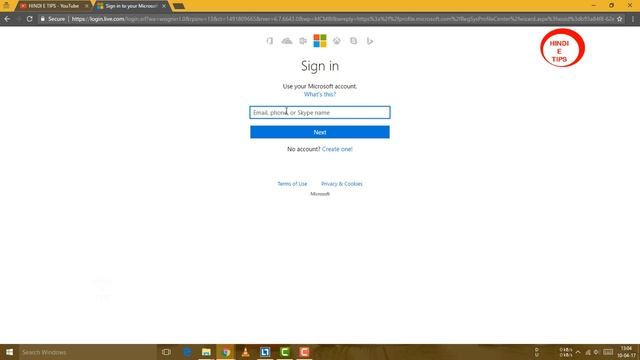The image size is (640, 360).
Task: Launch VLC media player from taskbar
Action: (x=245, y=352)
